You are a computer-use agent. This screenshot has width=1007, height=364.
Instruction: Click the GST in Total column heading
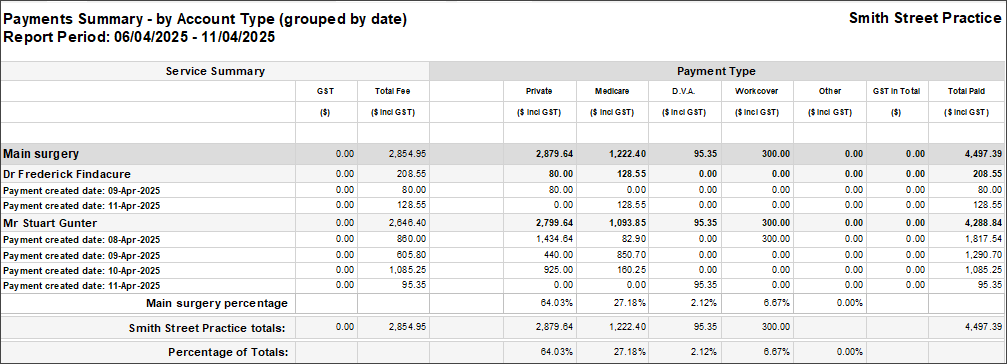click(896, 91)
